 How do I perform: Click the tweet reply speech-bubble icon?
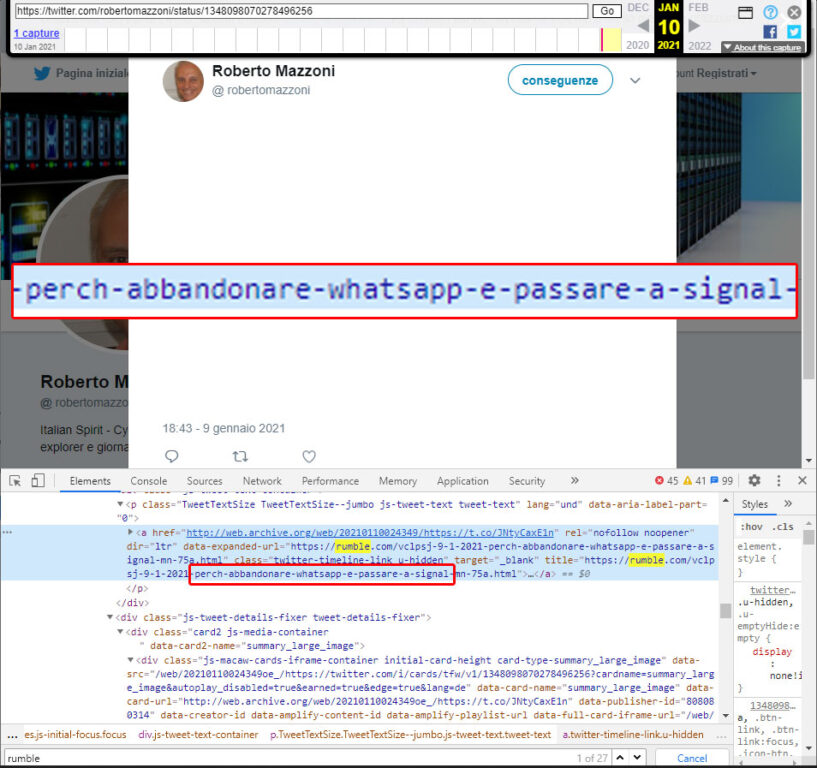click(171, 456)
